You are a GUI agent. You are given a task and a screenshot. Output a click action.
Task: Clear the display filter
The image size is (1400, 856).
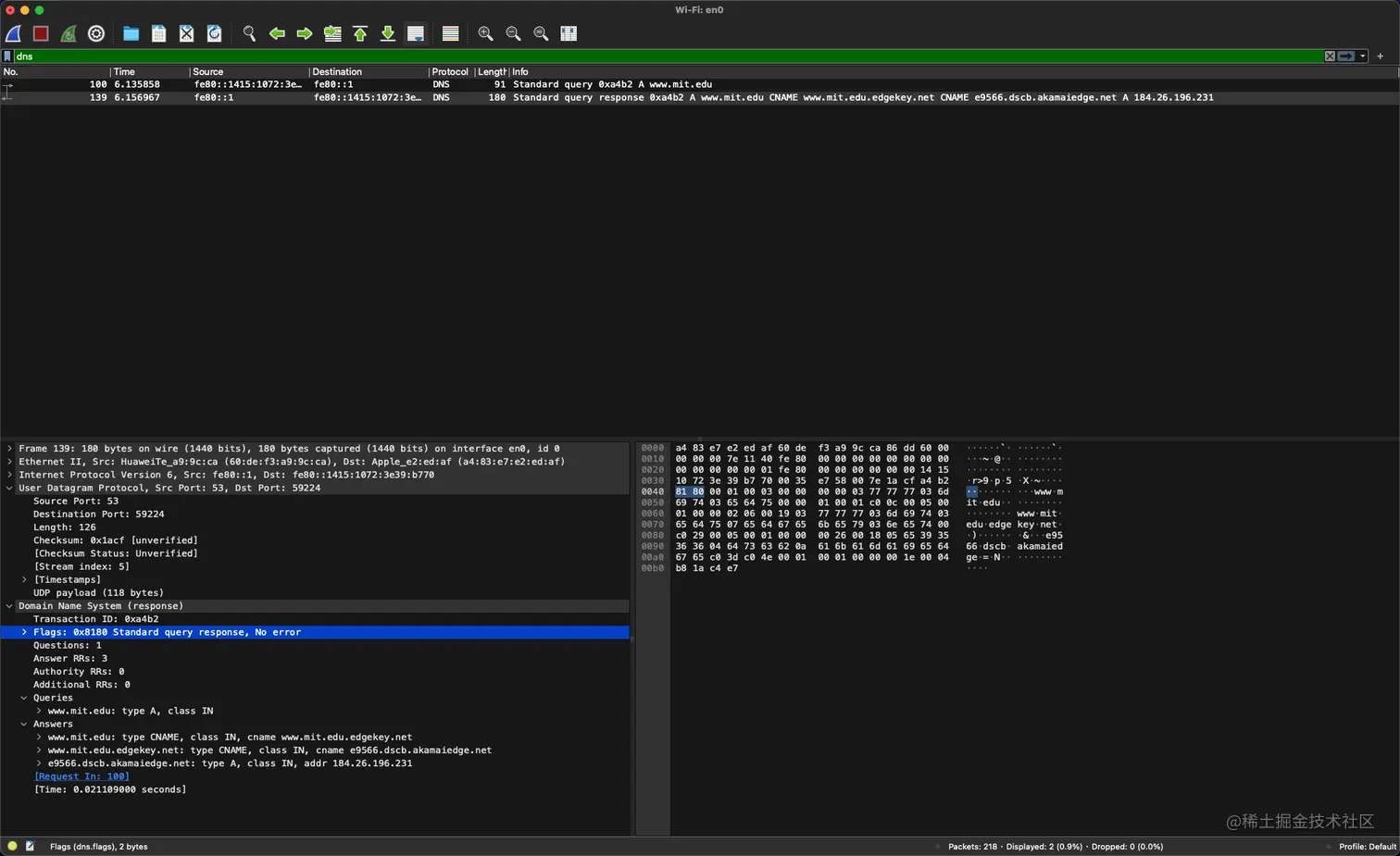coord(1330,56)
